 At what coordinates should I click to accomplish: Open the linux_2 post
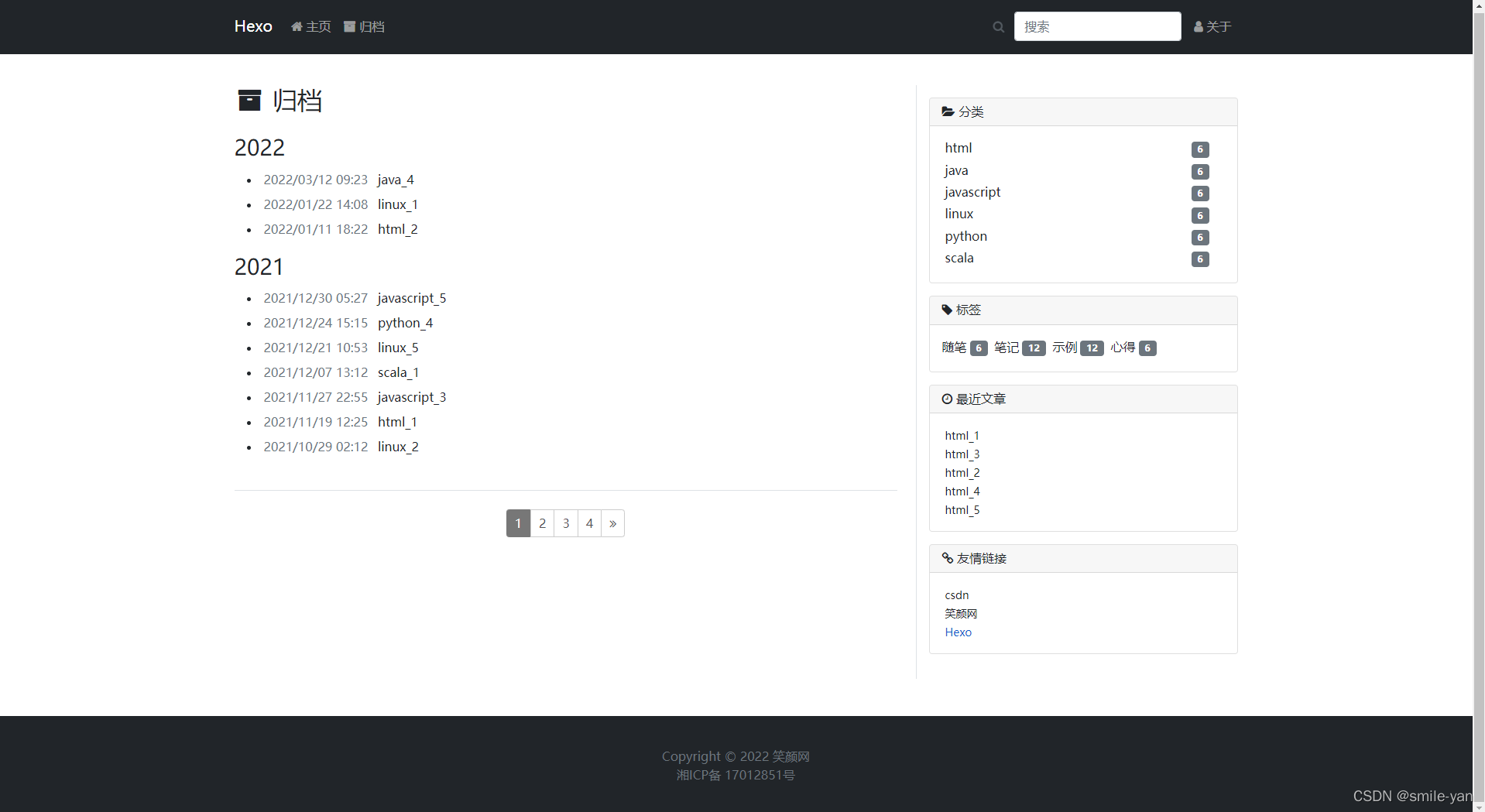(398, 447)
